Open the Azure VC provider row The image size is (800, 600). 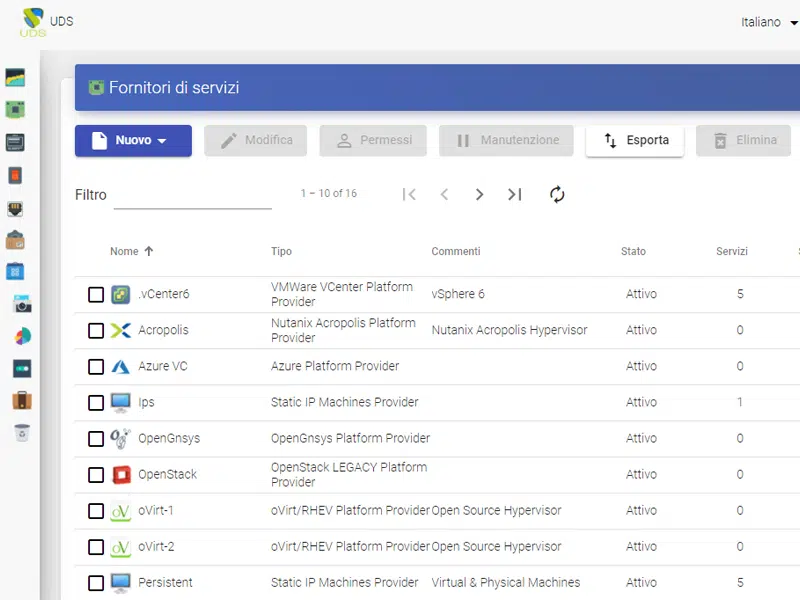(162, 367)
